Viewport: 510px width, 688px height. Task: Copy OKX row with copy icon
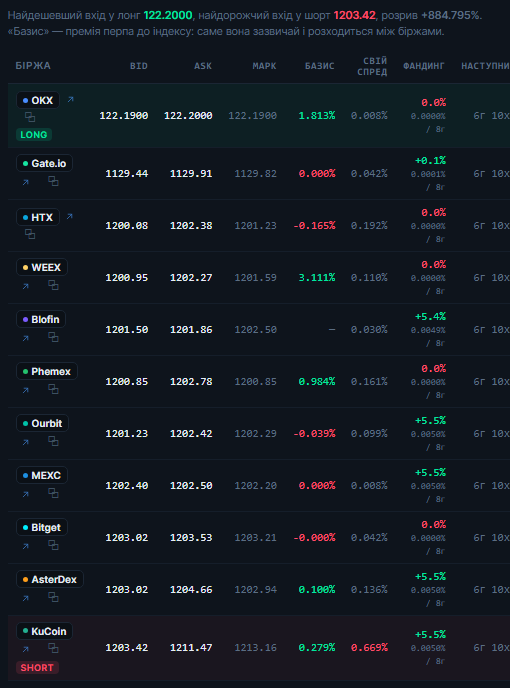pos(30,117)
